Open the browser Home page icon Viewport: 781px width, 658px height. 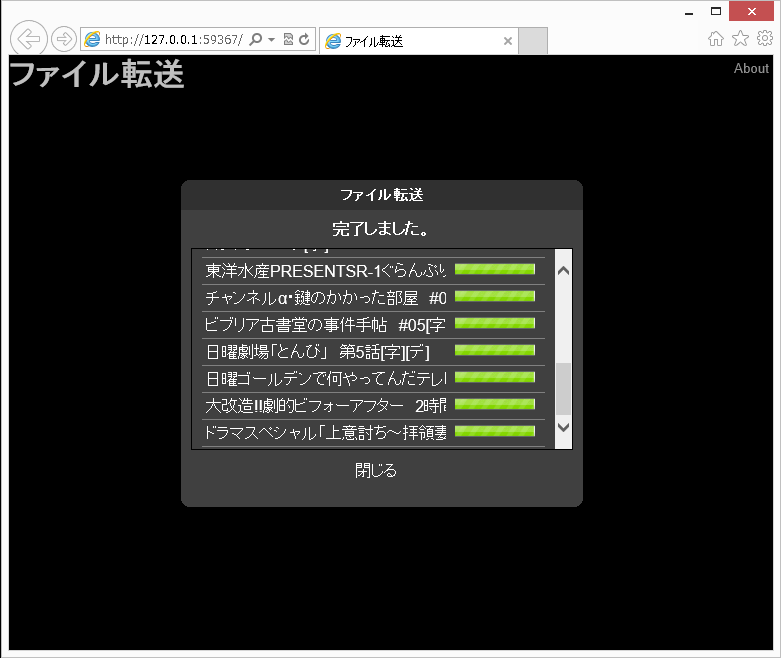pyautogui.click(x=716, y=39)
